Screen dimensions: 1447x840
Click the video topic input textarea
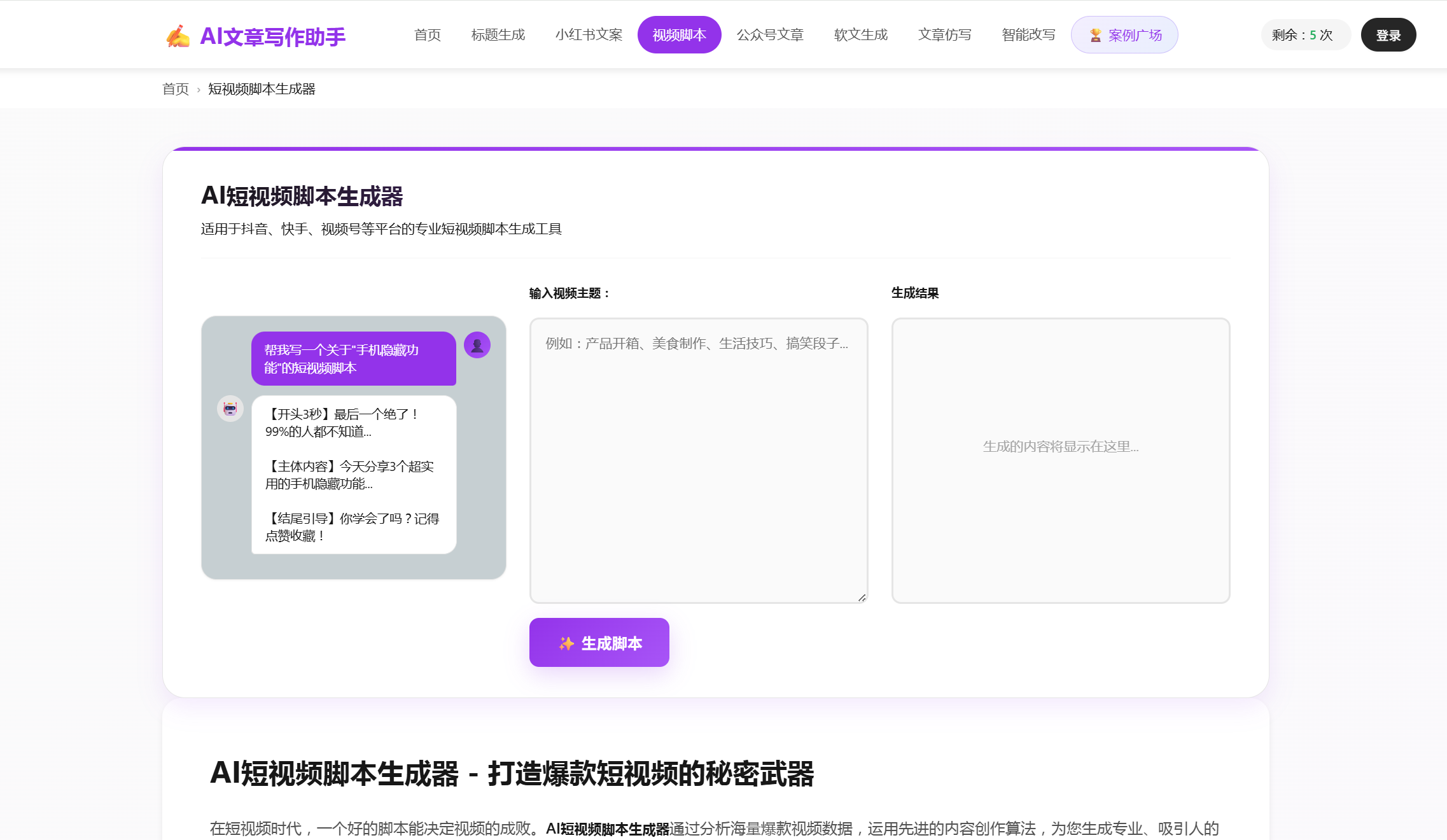698,458
